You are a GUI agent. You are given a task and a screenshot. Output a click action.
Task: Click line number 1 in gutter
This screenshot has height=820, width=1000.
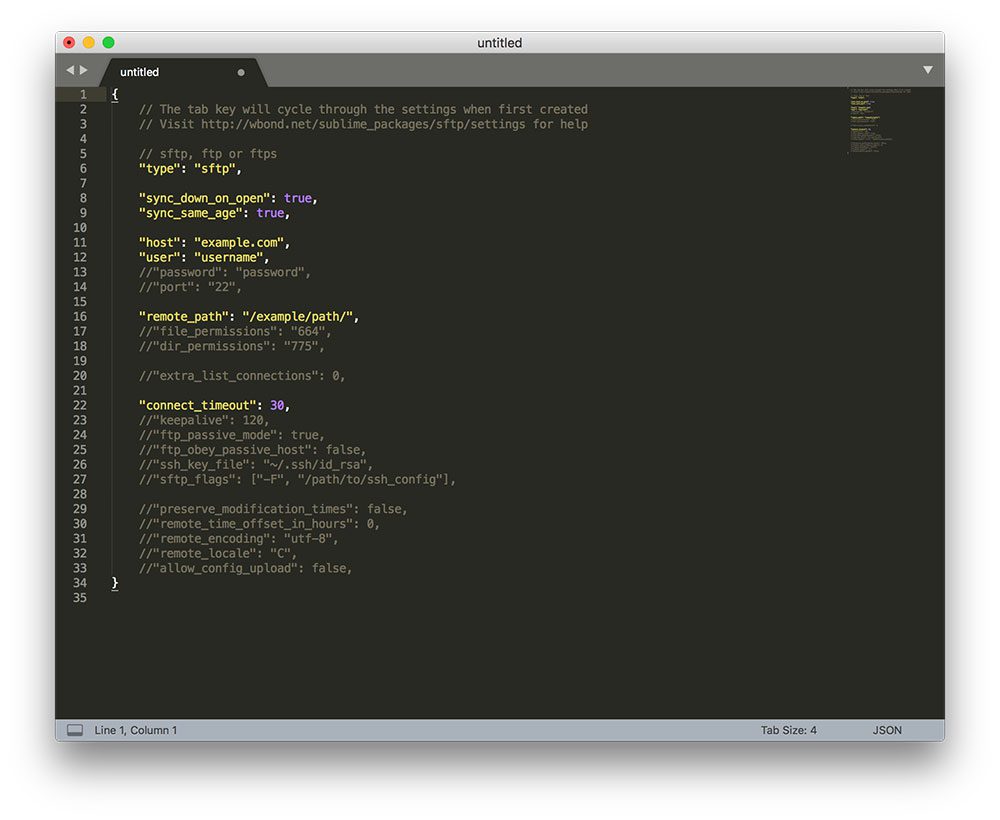tap(83, 94)
